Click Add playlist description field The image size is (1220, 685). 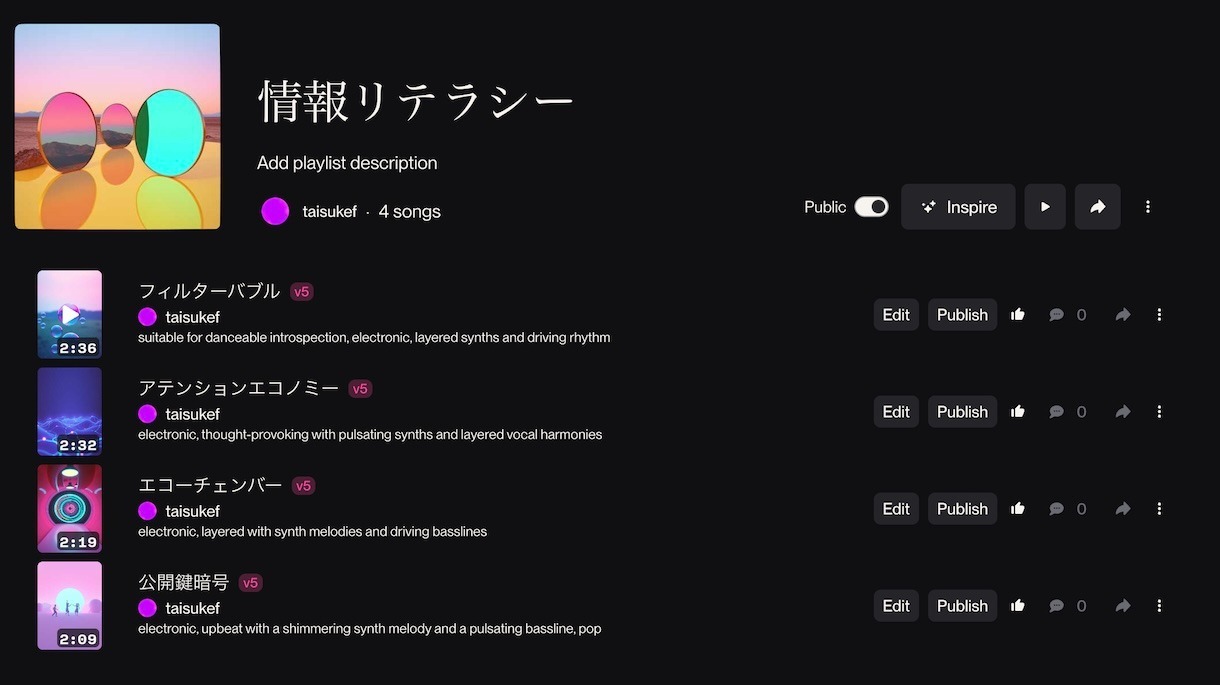(x=347, y=163)
